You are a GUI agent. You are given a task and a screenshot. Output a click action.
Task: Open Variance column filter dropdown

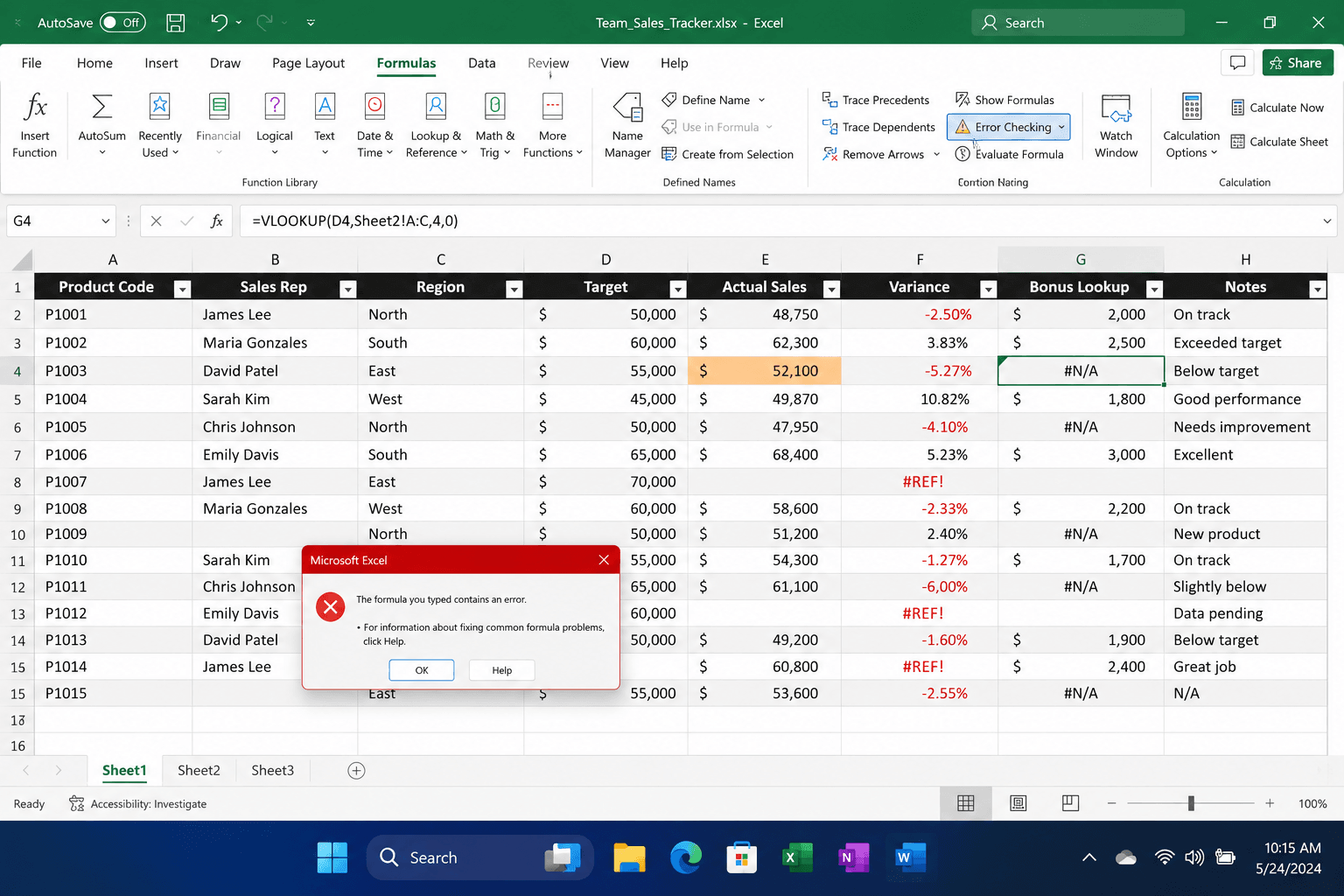[988, 290]
